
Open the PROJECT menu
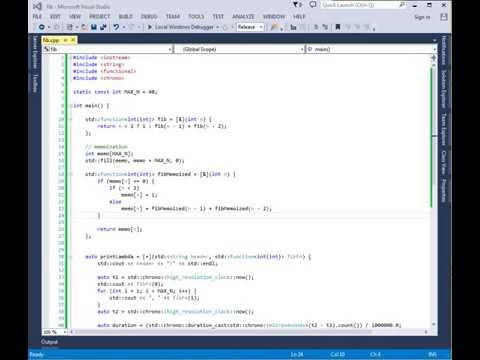[100, 16]
